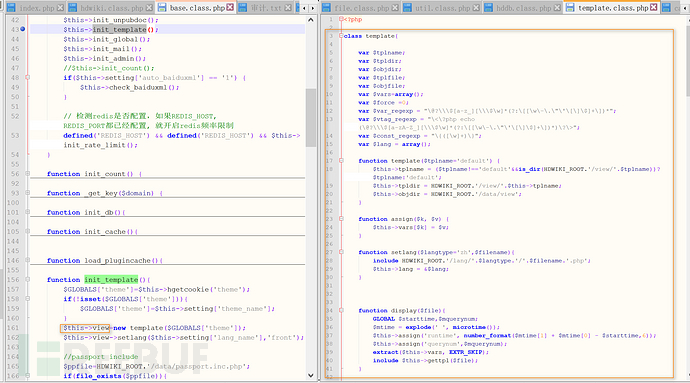Collapse the class template fold marker
The width and height of the screenshot is (690, 383).
click(x=341, y=36)
